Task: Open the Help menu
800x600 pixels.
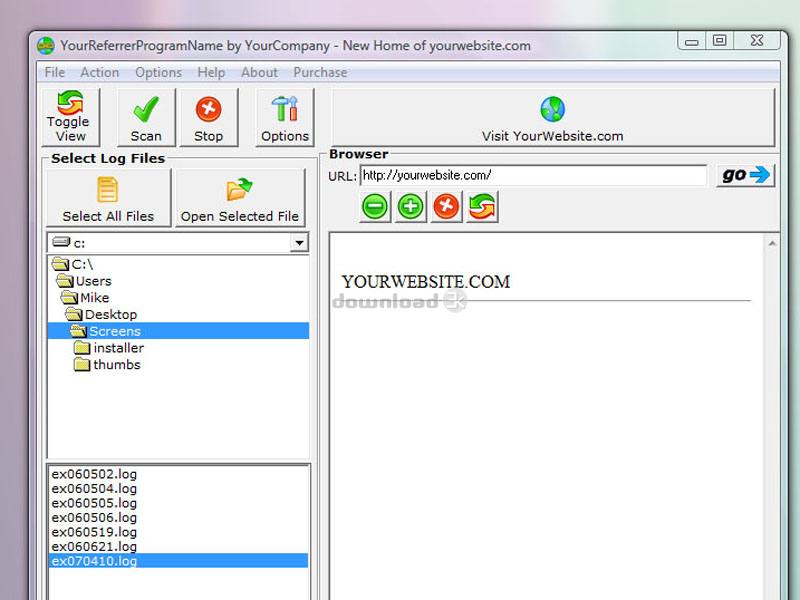Action: 211,72
